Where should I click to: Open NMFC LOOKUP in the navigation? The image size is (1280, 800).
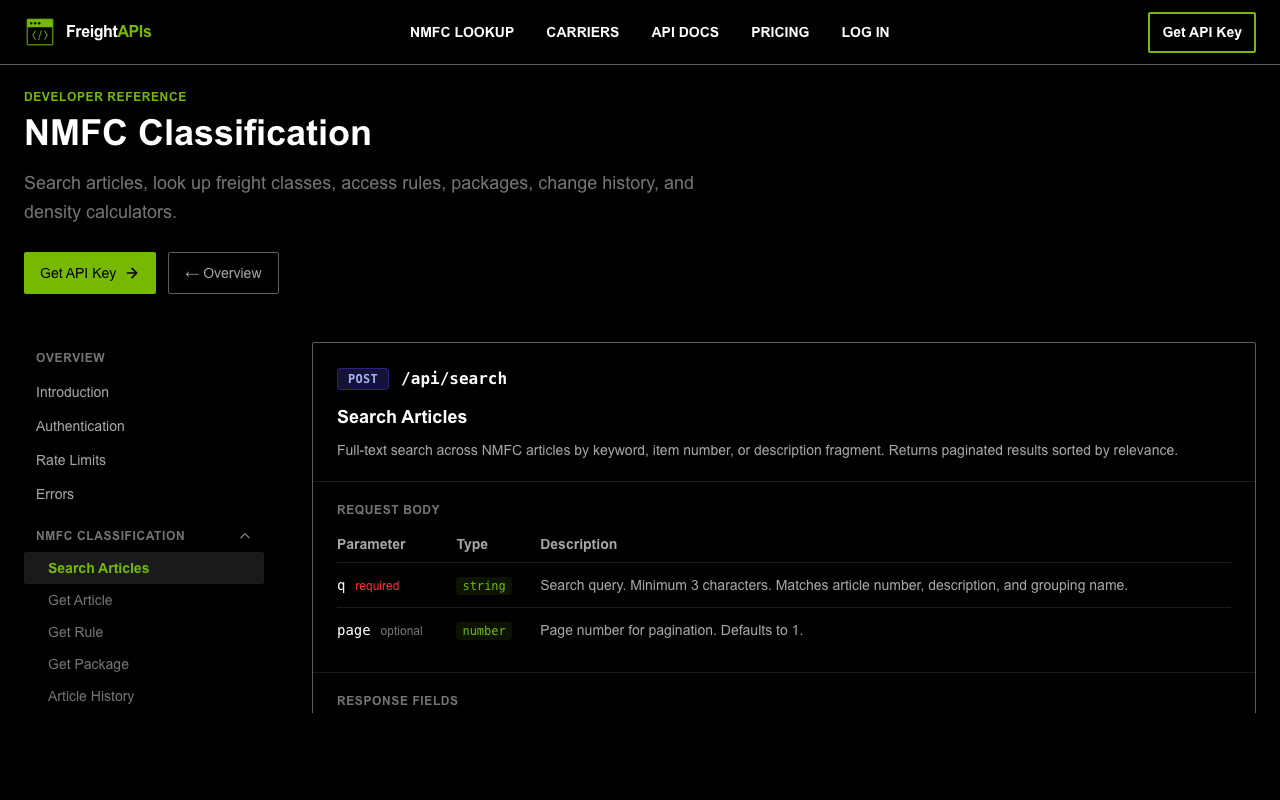(x=462, y=32)
